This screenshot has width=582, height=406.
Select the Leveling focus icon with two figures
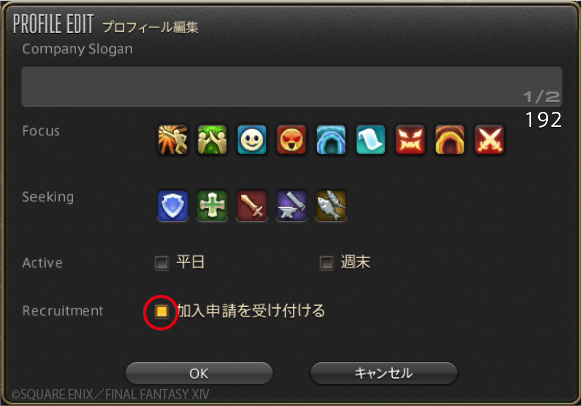212,140
